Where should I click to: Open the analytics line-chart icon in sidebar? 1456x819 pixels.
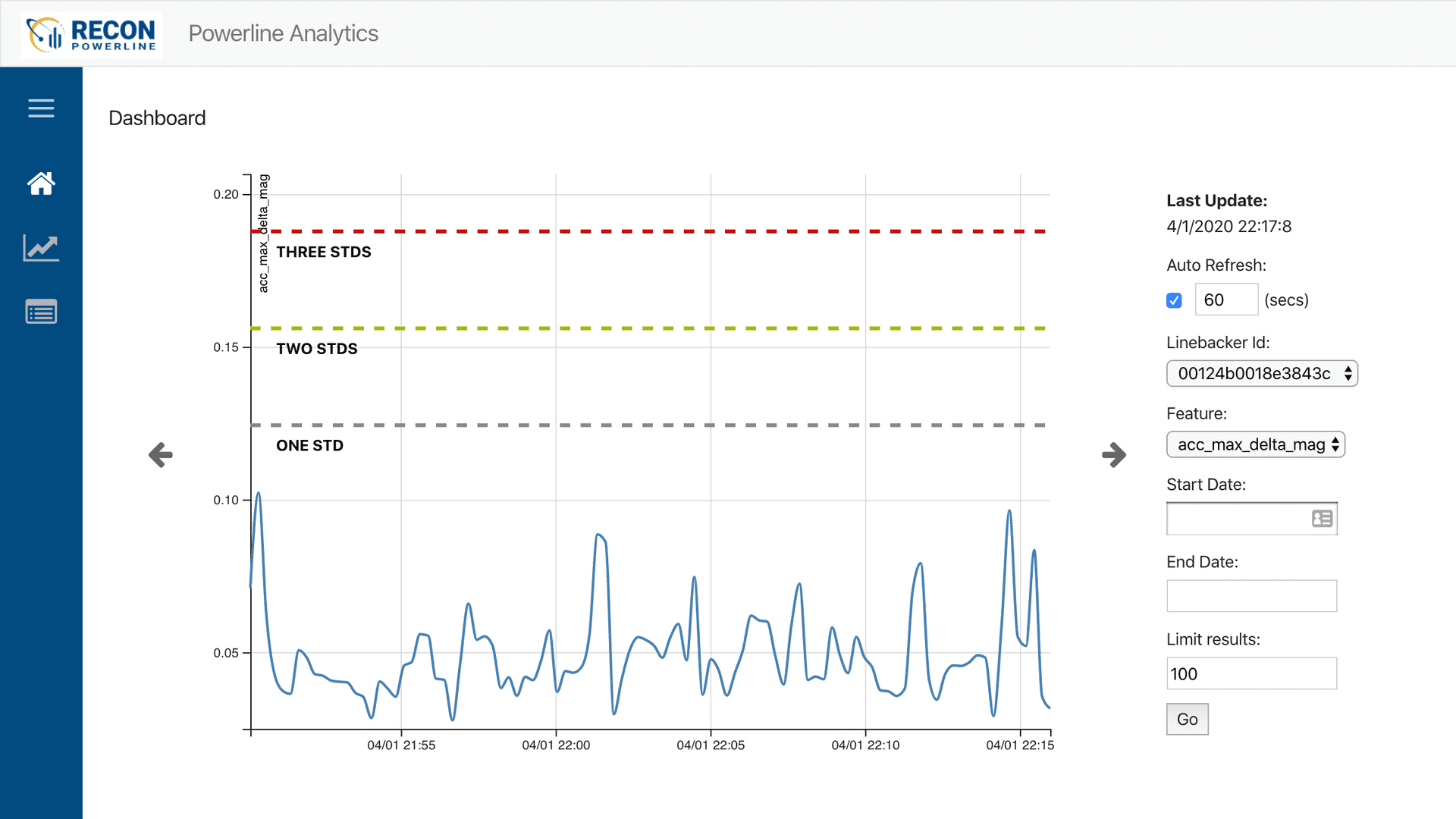pyautogui.click(x=41, y=247)
